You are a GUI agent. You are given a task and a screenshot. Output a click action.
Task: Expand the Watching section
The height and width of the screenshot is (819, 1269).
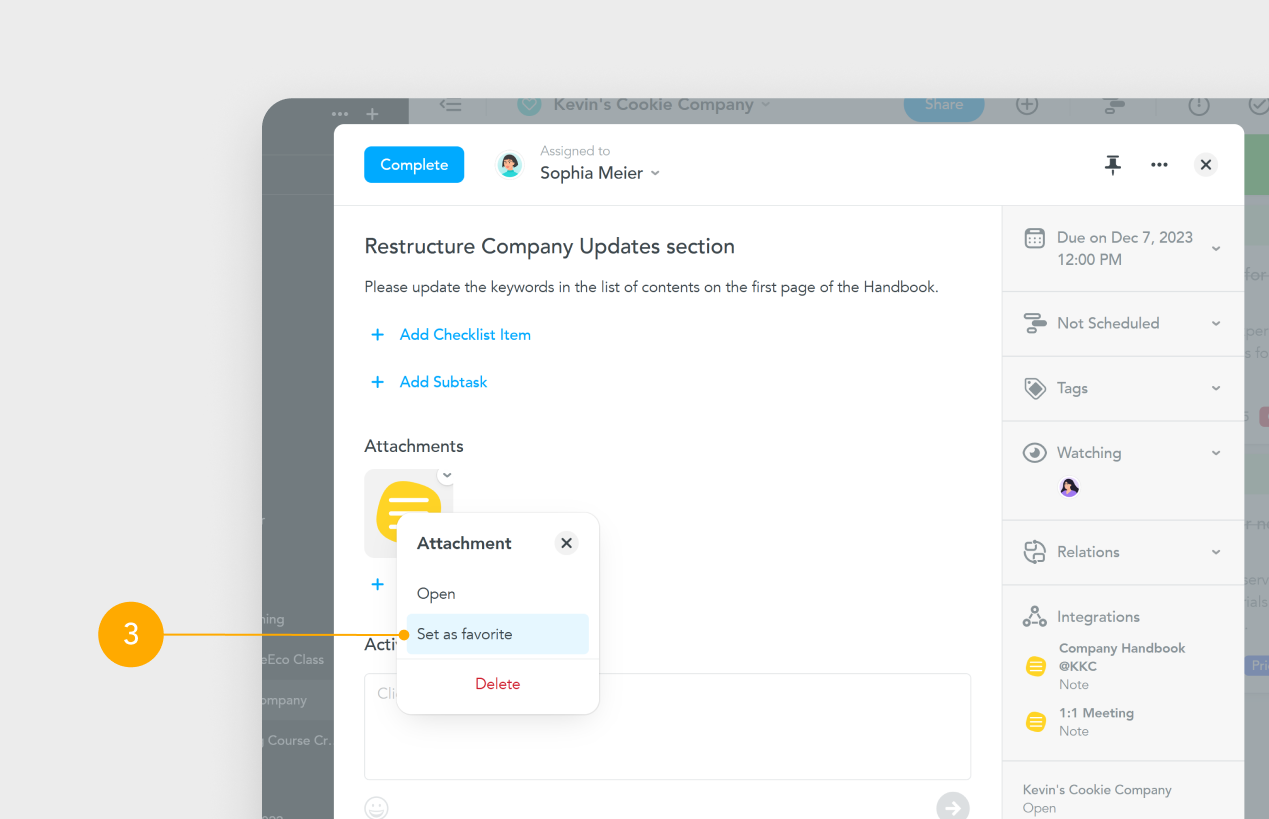(1216, 453)
